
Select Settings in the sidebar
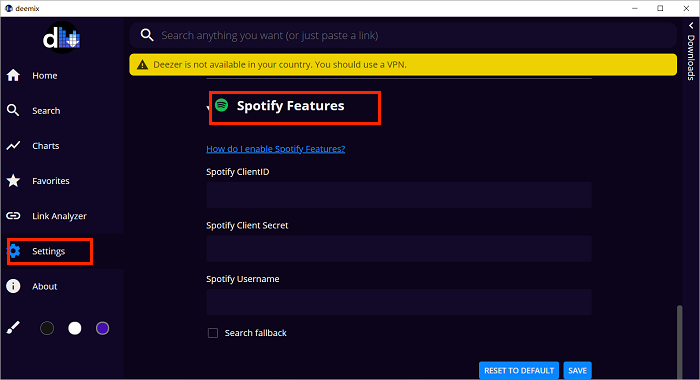tap(49, 251)
